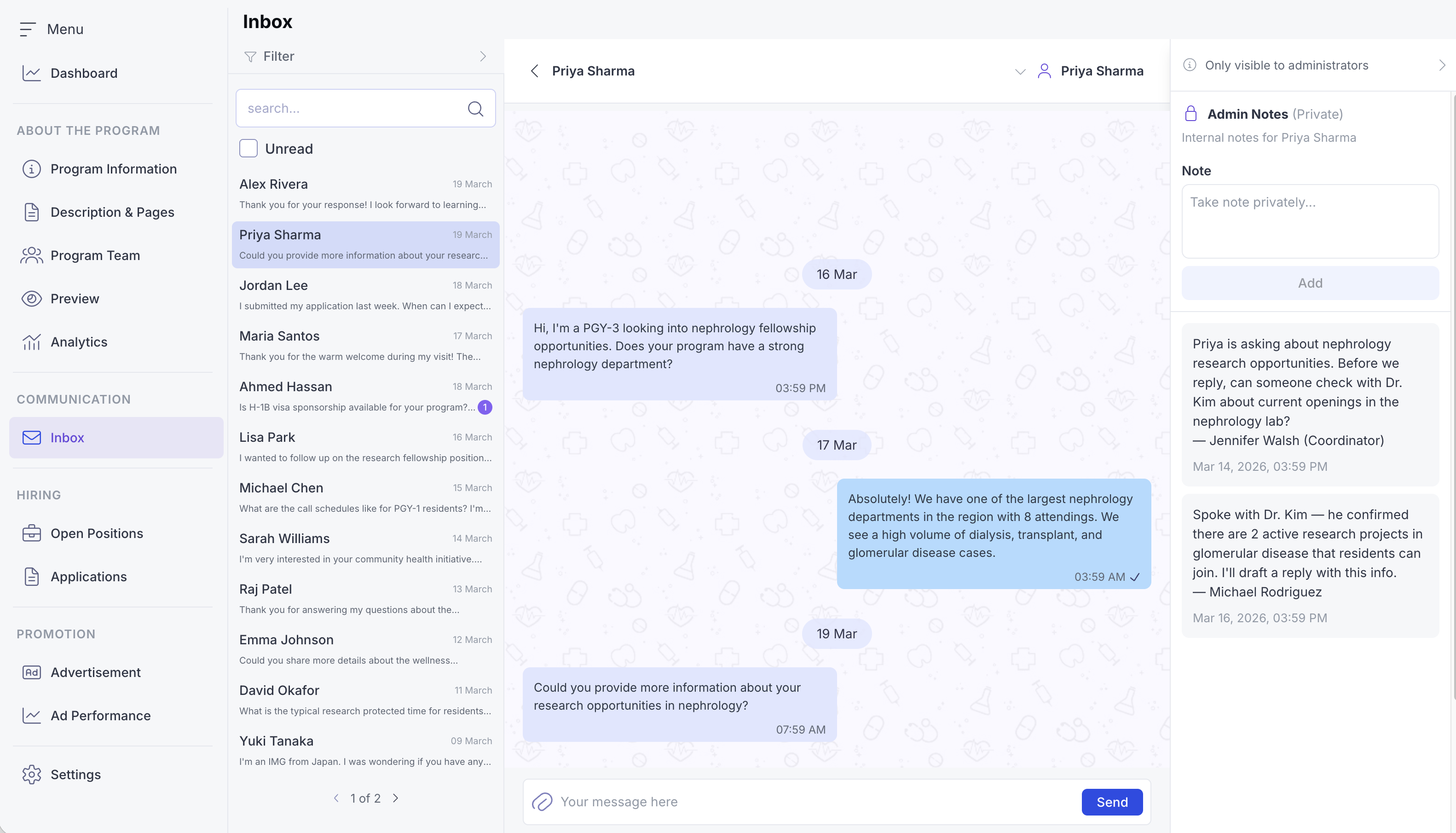Expand the administrators visibility info panel
Viewport: 1456px width, 833px height.
(x=1444, y=64)
